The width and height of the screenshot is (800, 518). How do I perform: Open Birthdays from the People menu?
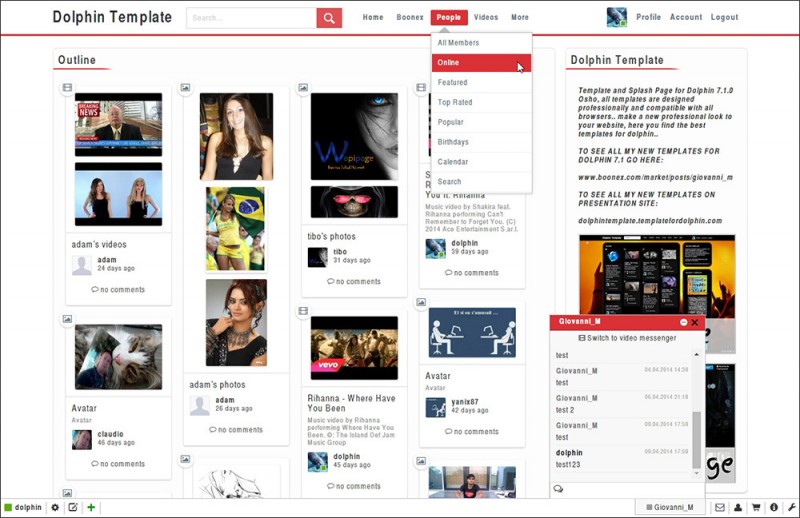(481, 142)
